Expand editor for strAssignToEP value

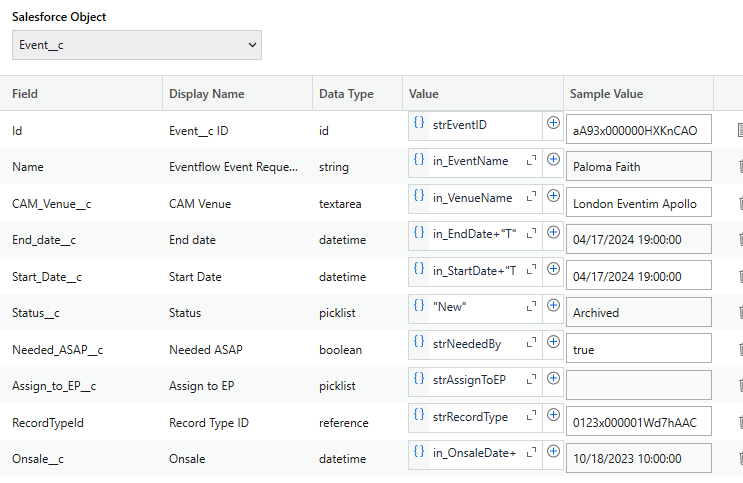532,380
